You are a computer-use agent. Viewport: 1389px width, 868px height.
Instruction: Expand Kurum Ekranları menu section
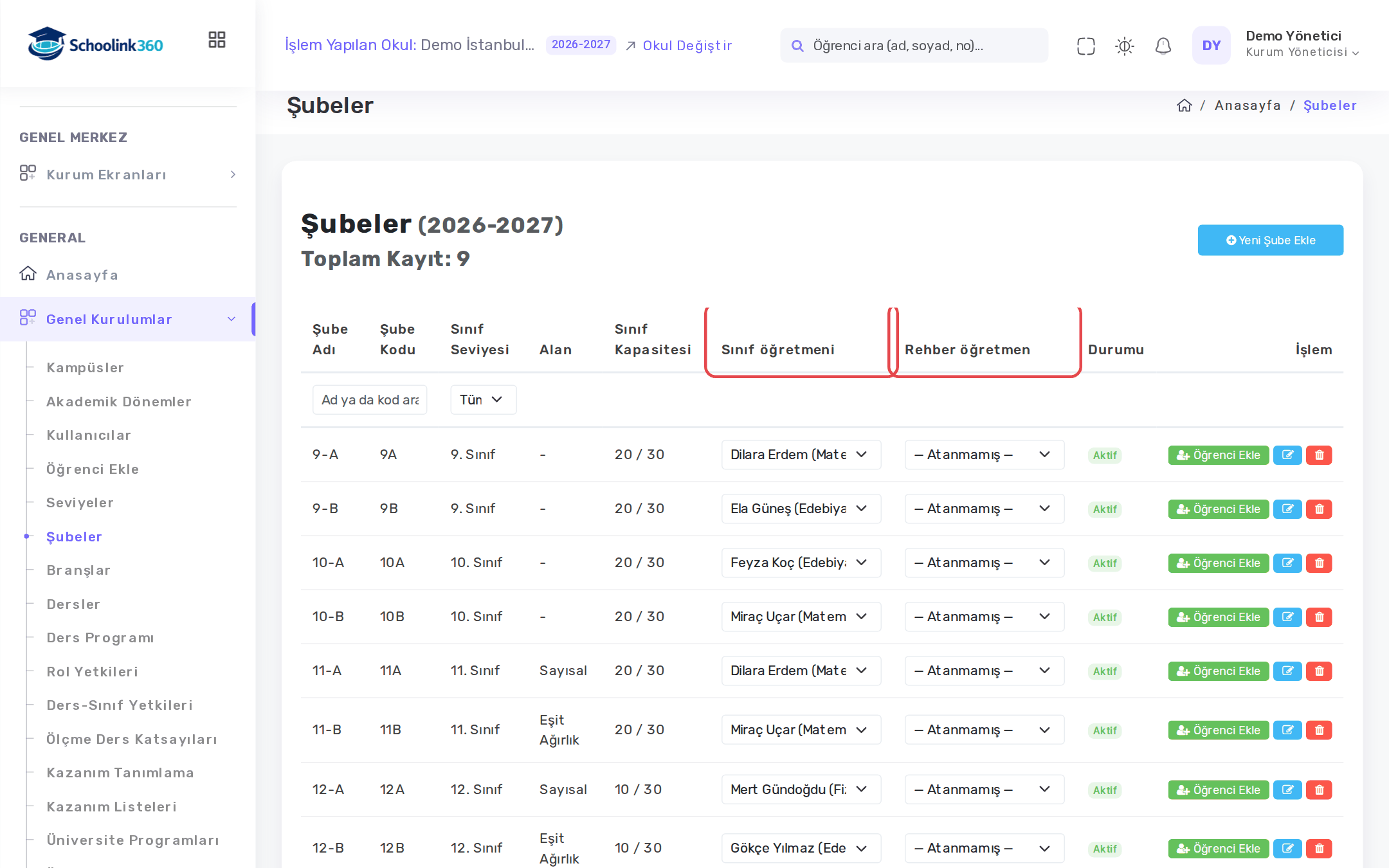click(x=128, y=174)
